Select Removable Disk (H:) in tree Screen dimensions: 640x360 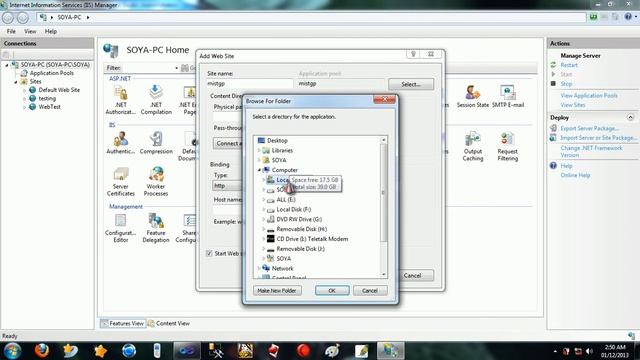302,229
